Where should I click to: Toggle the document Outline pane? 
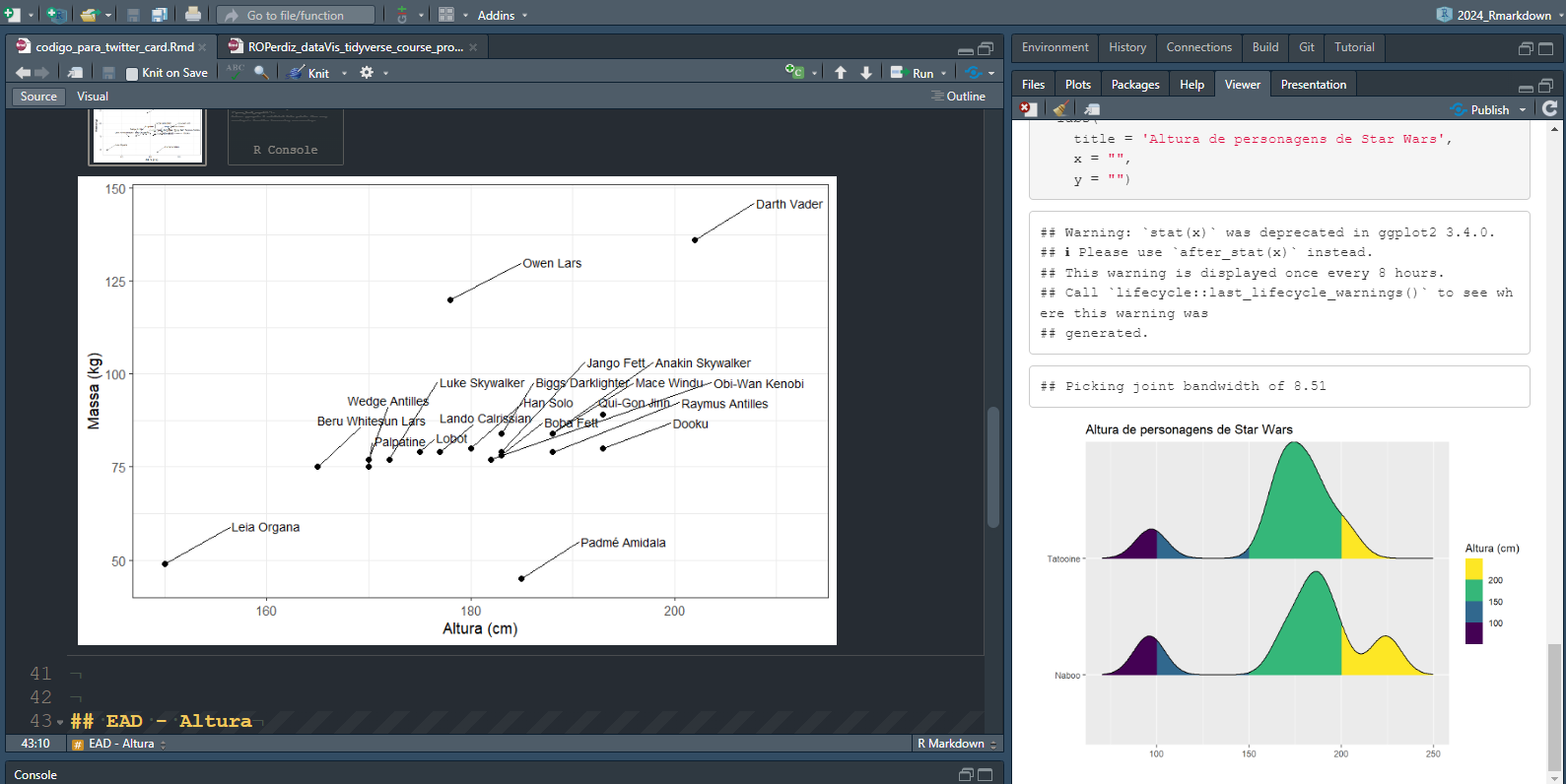point(959,97)
